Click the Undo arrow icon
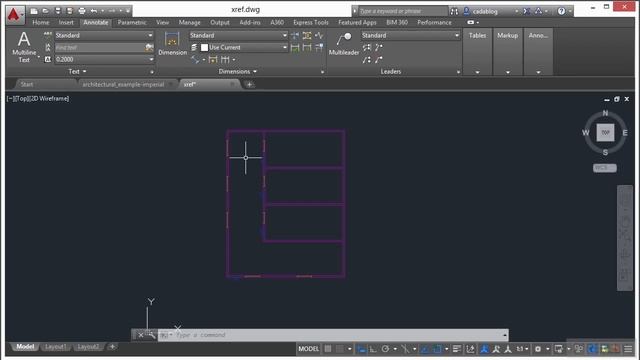 (93, 11)
